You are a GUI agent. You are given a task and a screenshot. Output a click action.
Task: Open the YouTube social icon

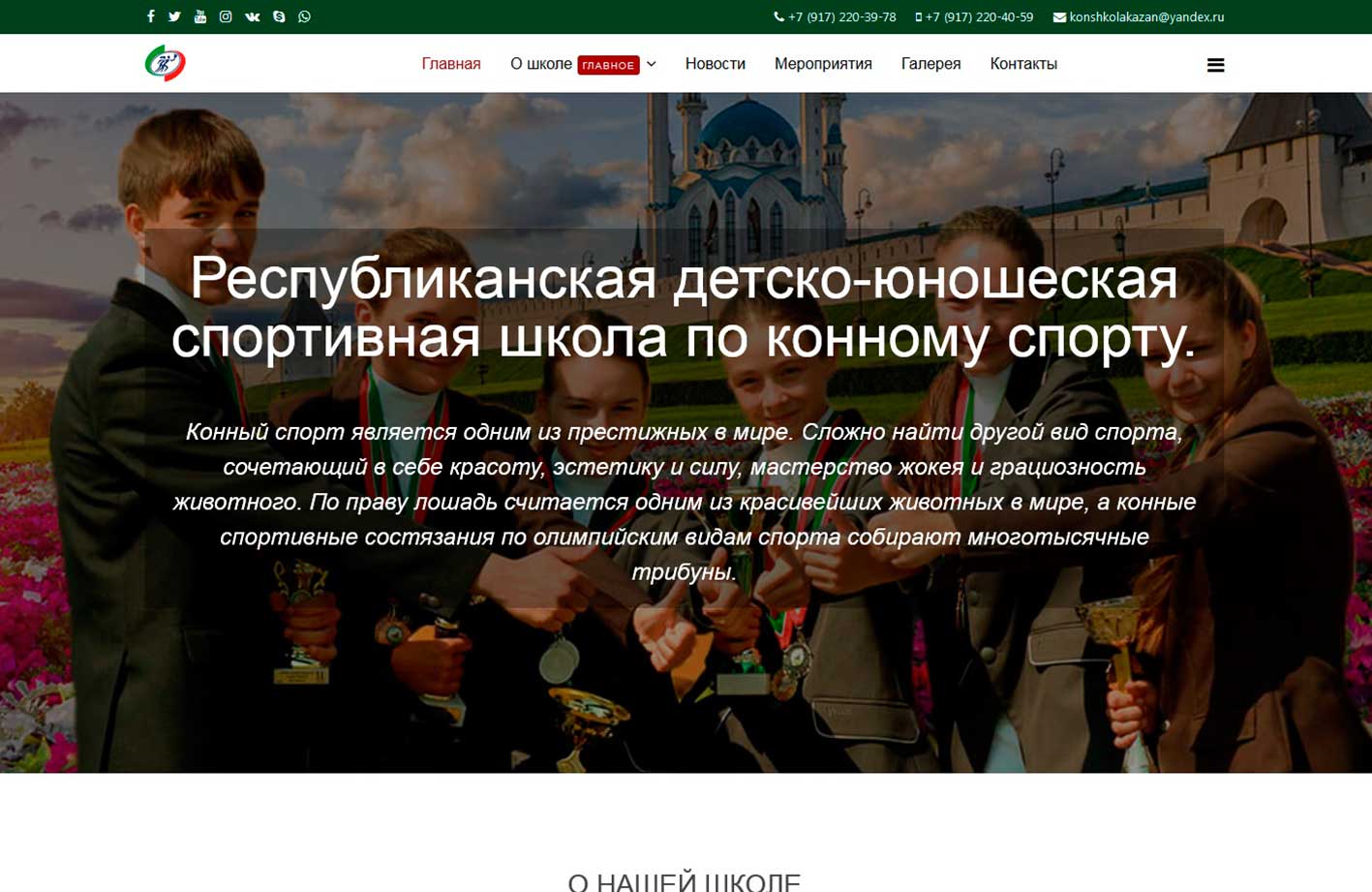200,16
